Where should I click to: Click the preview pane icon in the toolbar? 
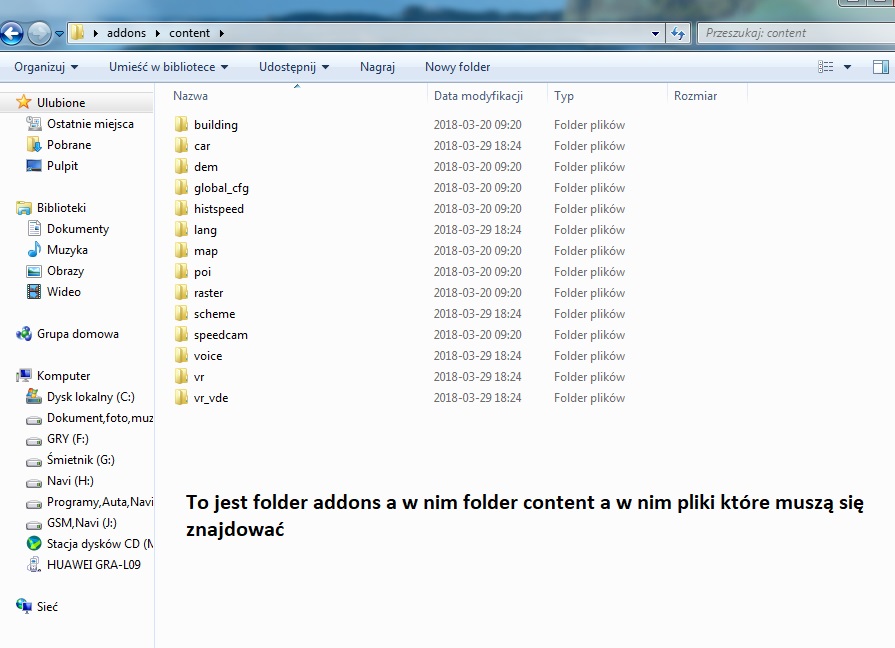880,67
